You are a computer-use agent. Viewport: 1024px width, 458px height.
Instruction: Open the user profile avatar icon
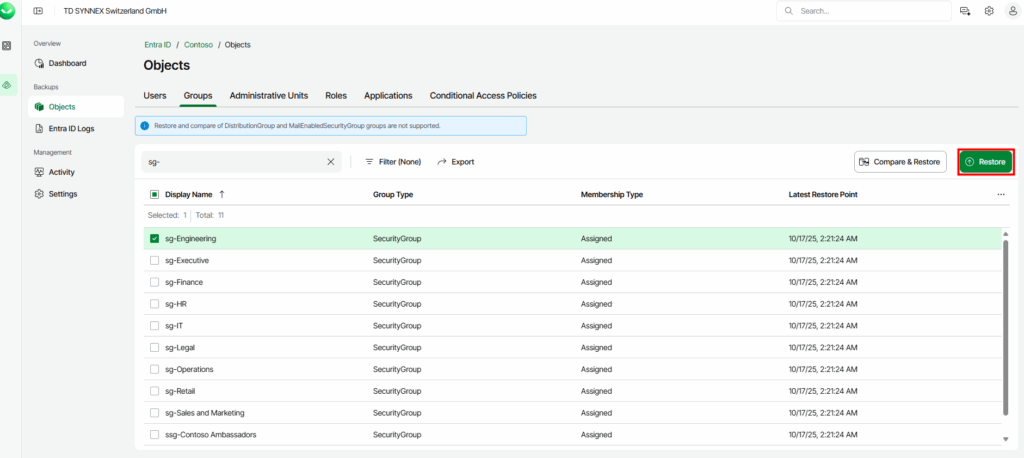pyautogui.click(x=1012, y=11)
